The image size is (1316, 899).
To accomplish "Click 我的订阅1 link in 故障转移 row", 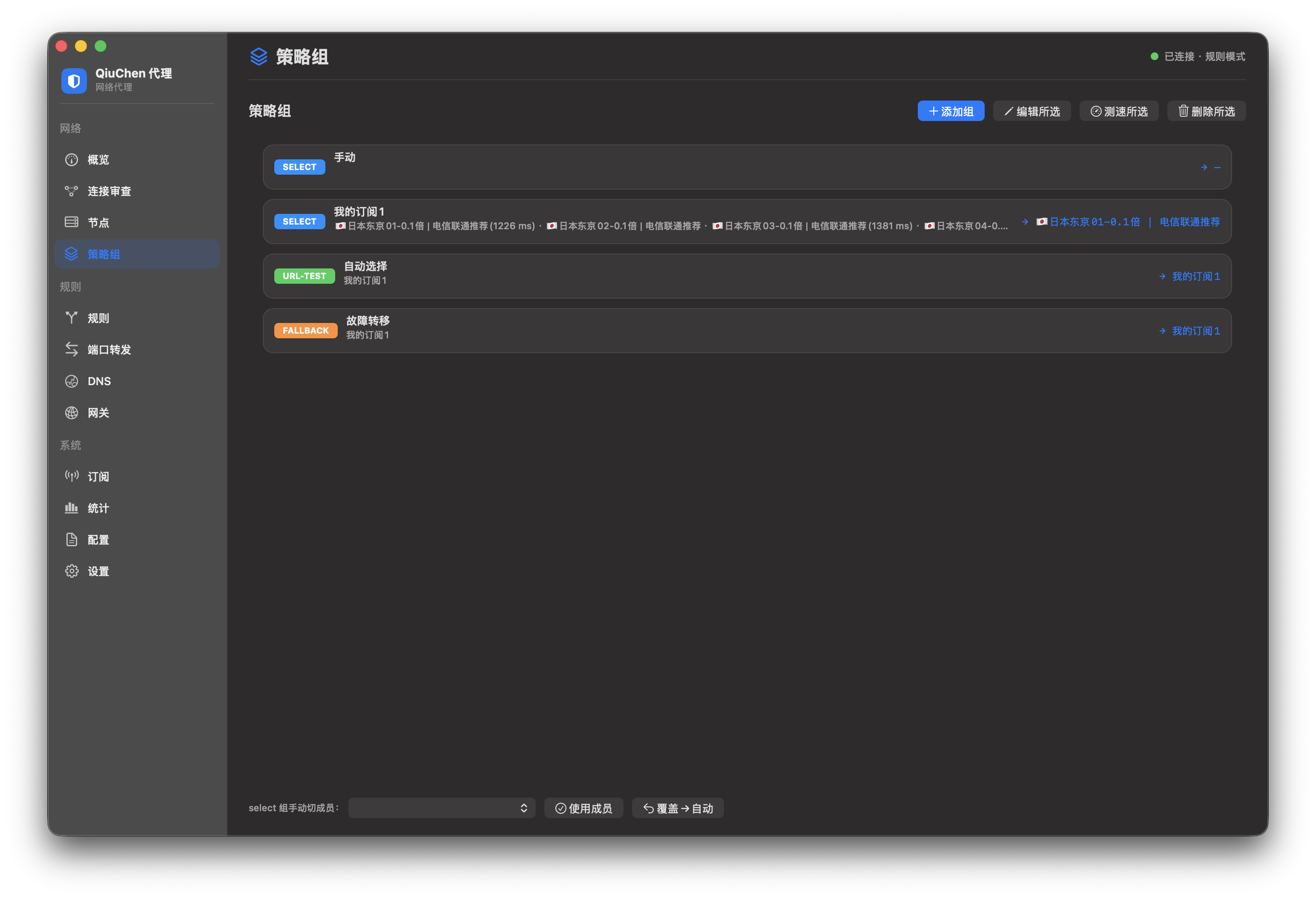I will [x=1195, y=331].
